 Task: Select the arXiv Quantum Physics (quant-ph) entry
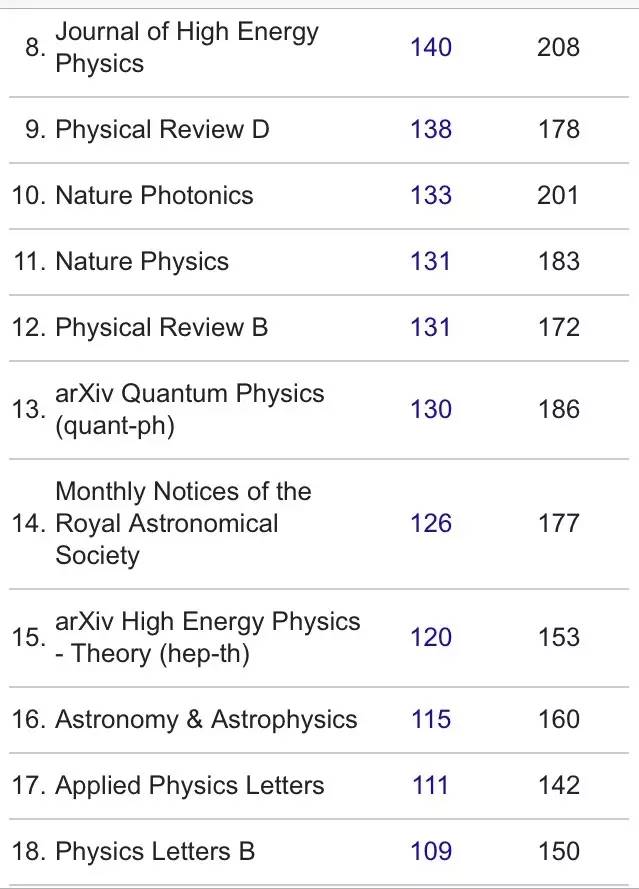click(x=190, y=409)
